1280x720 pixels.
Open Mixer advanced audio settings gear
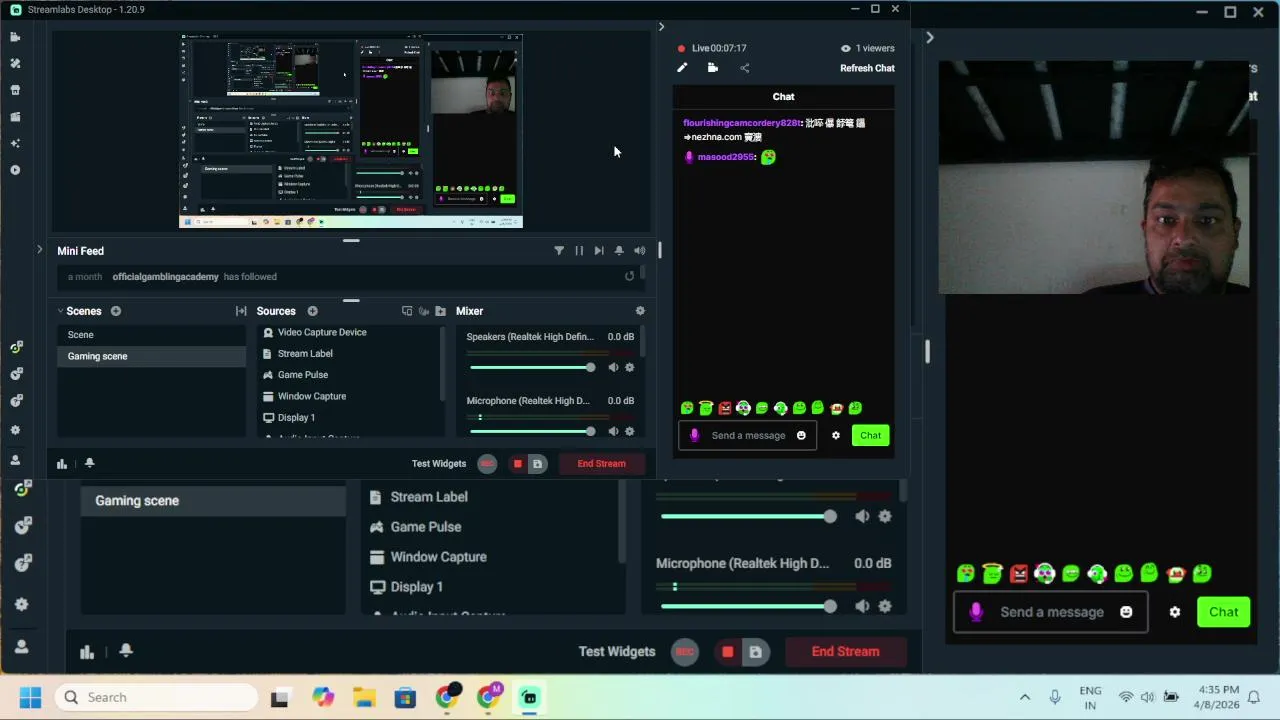coord(640,311)
